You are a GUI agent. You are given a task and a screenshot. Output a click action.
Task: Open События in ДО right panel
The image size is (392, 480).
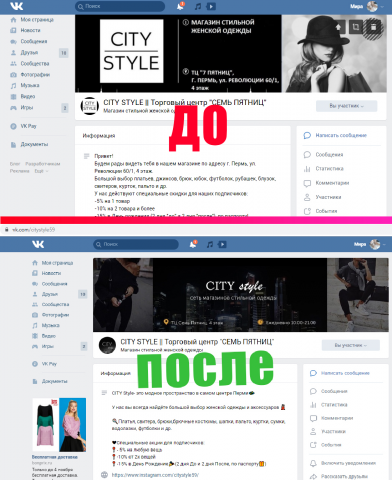pyautogui.click(x=320, y=211)
